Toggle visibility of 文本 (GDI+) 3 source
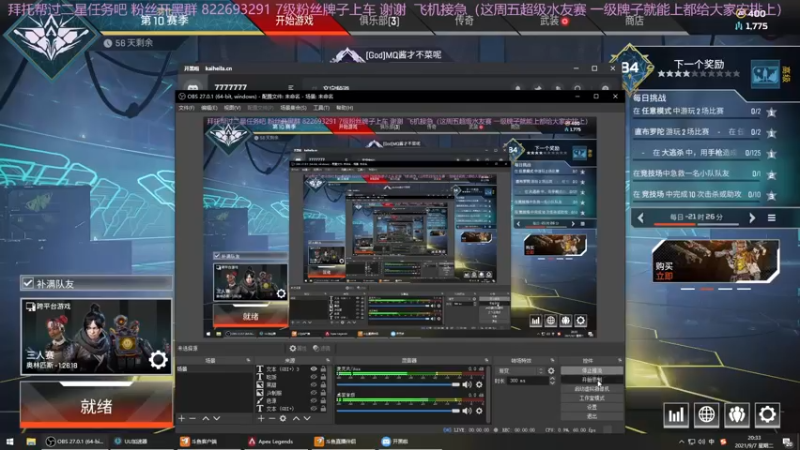 pos(314,369)
